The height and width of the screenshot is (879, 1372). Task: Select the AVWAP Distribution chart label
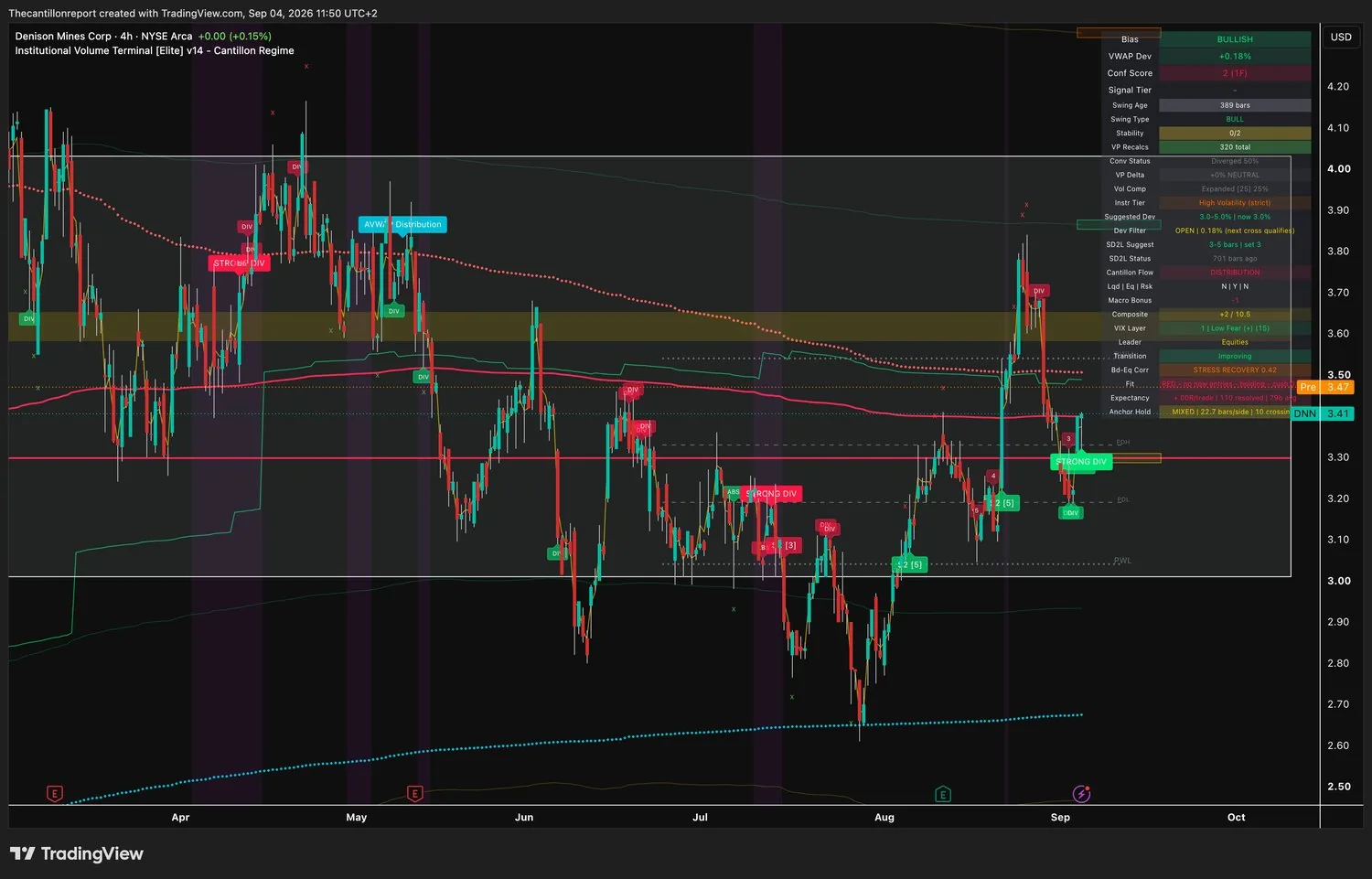tap(402, 224)
